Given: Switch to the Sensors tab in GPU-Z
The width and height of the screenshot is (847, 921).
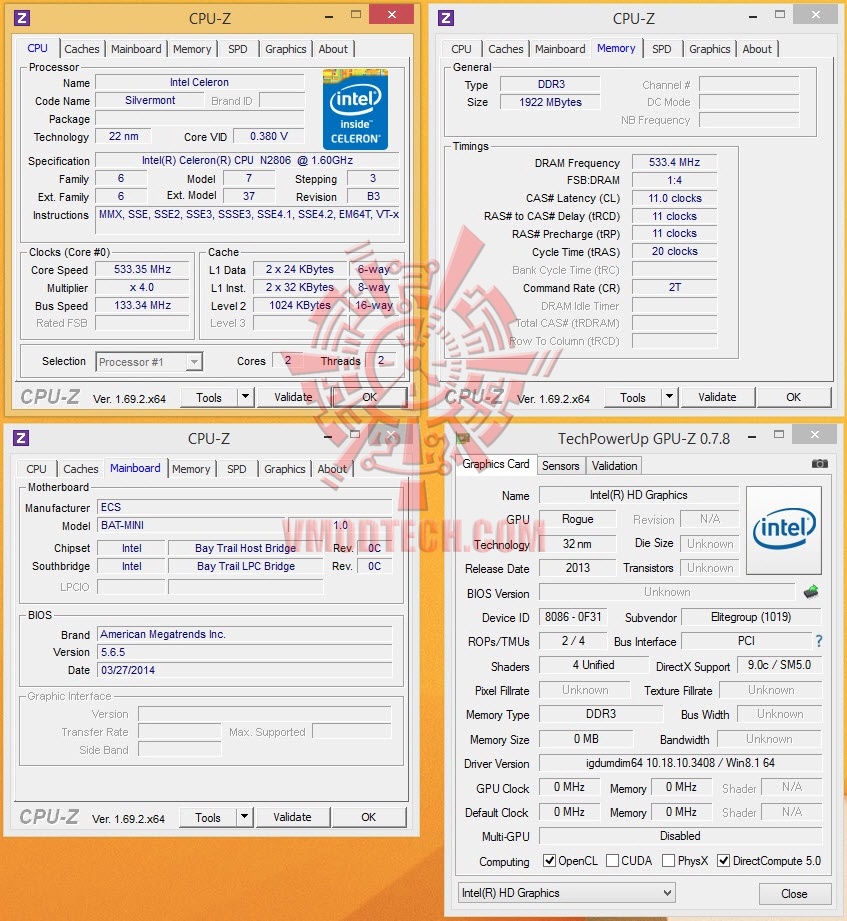Looking at the screenshot, I should (x=560, y=465).
